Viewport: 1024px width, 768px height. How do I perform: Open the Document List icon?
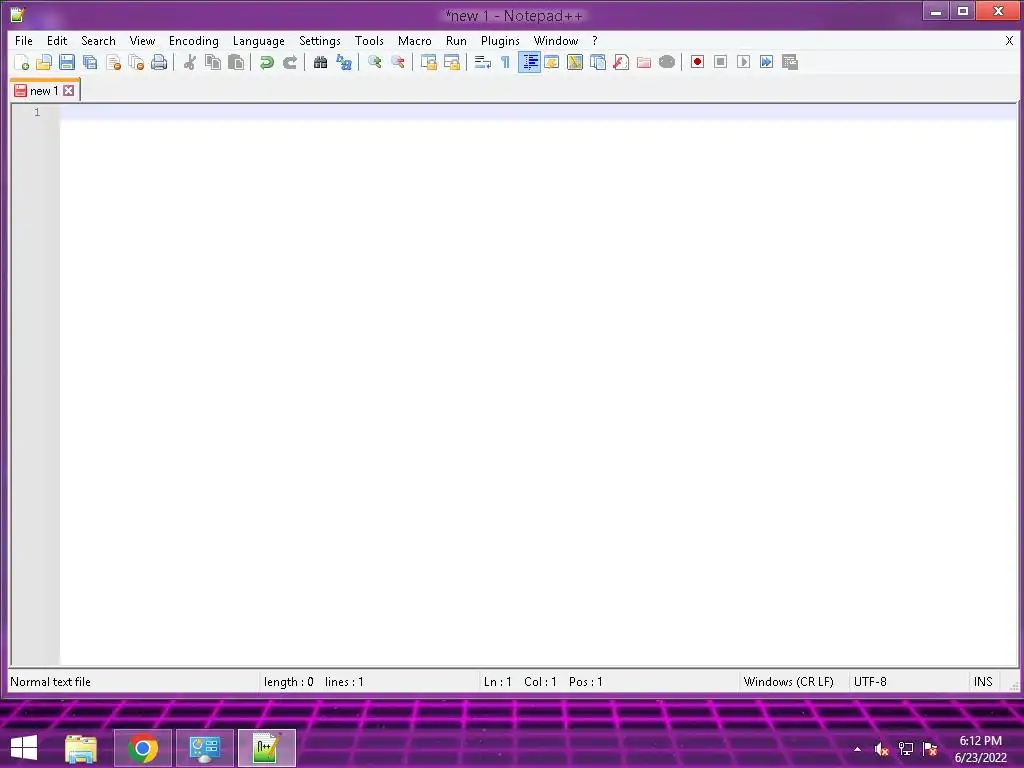(598, 62)
